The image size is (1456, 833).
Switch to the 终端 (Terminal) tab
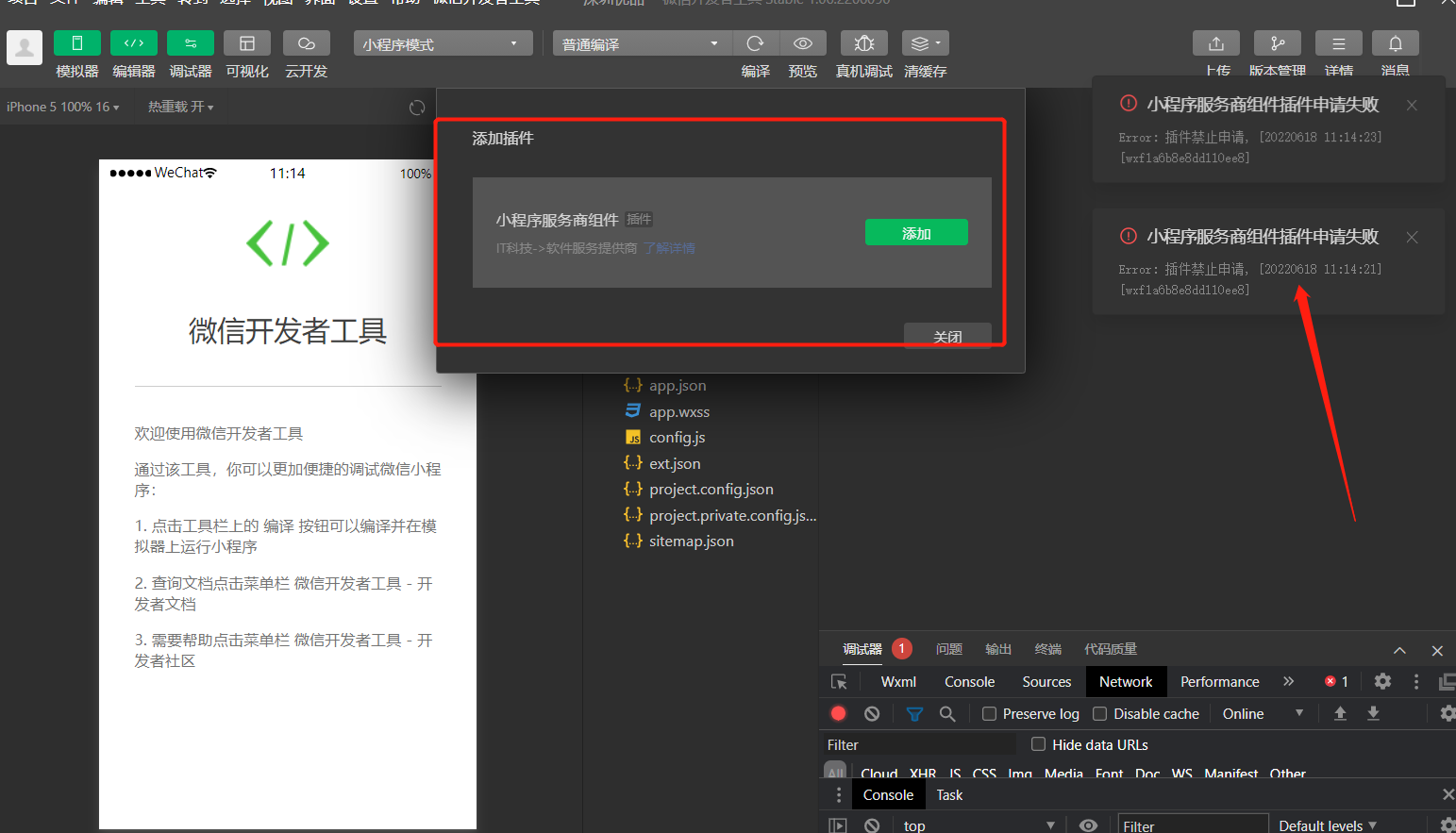click(x=1047, y=649)
